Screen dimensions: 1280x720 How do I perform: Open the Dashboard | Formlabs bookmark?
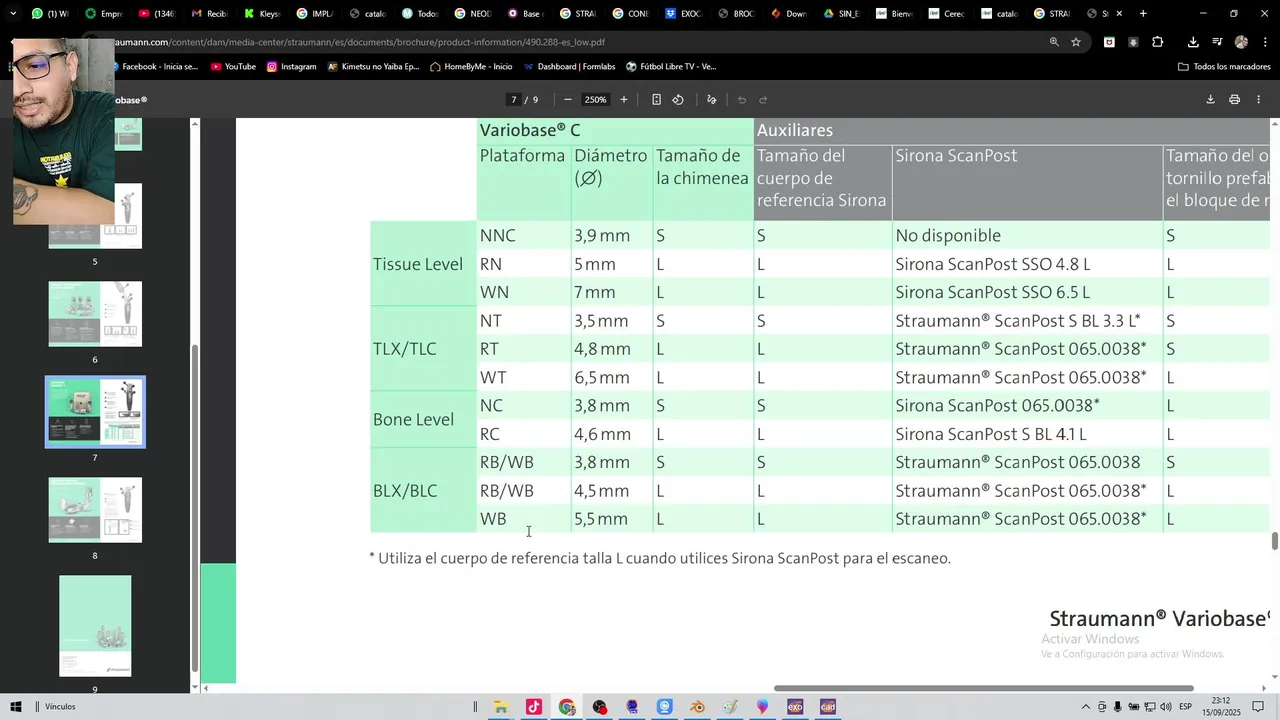(x=570, y=67)
